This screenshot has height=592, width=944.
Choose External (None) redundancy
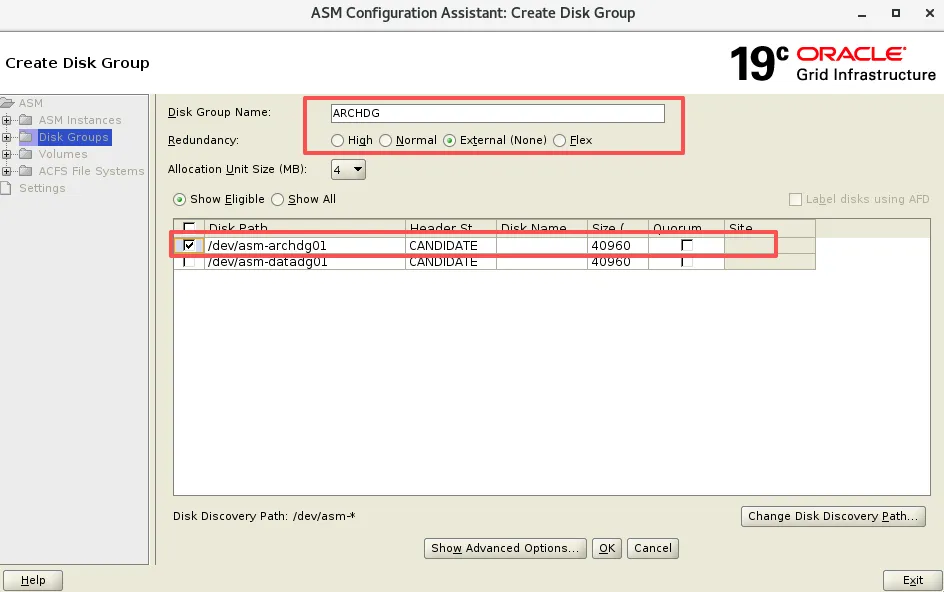(449, 140)
